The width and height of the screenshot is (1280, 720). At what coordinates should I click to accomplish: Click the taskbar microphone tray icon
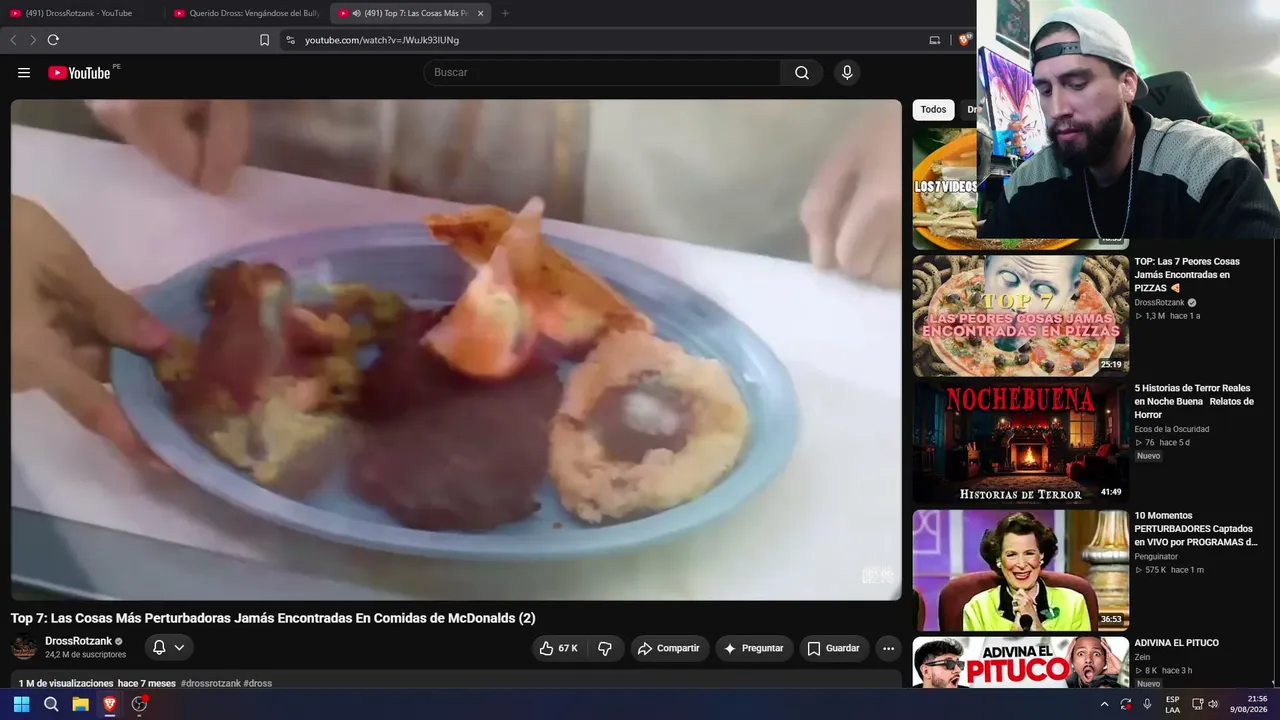tap(1147, 704)
